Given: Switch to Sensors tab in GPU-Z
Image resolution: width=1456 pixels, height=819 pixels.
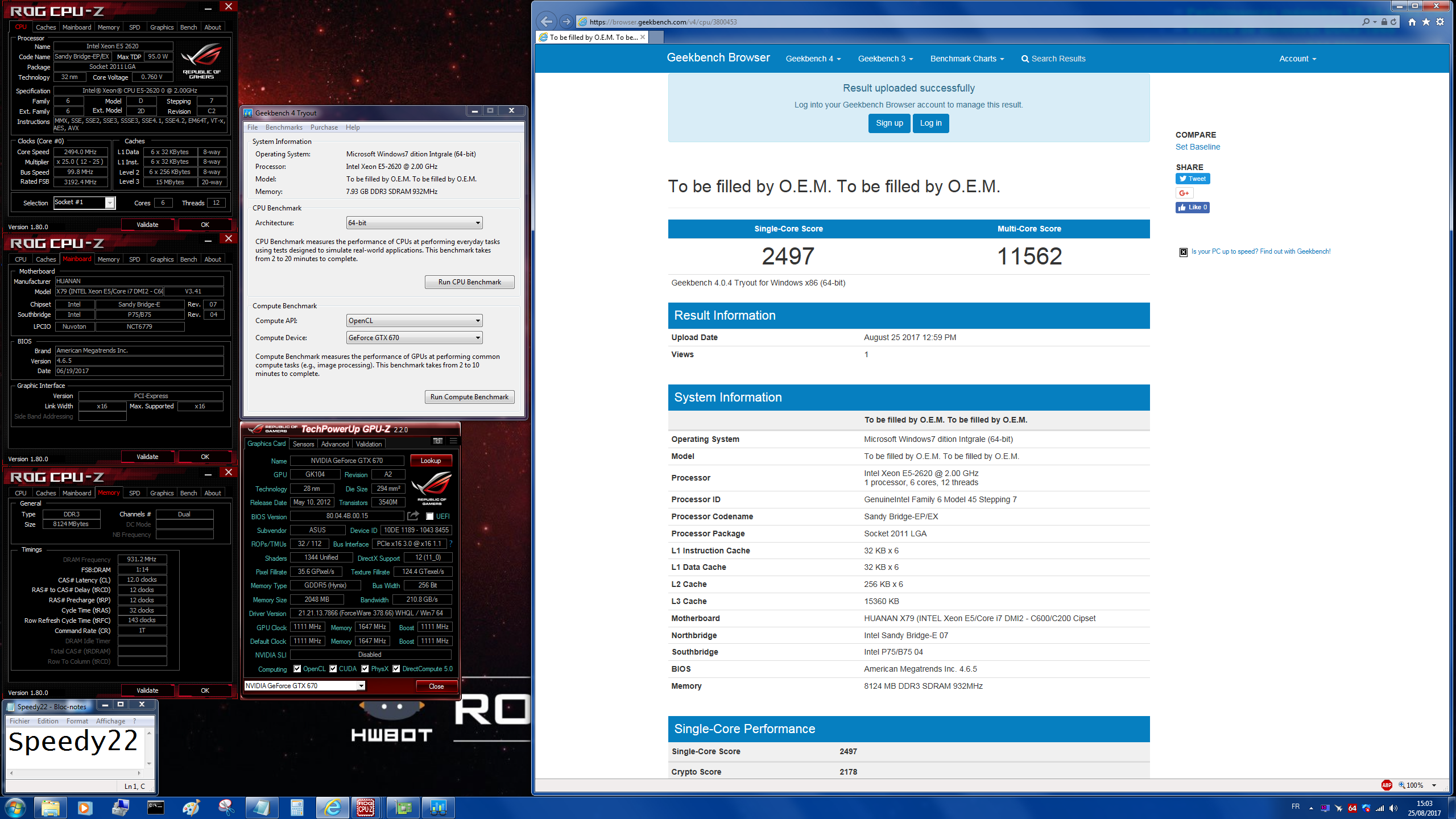Looking at the screenshot, I should tap(303, 444).
